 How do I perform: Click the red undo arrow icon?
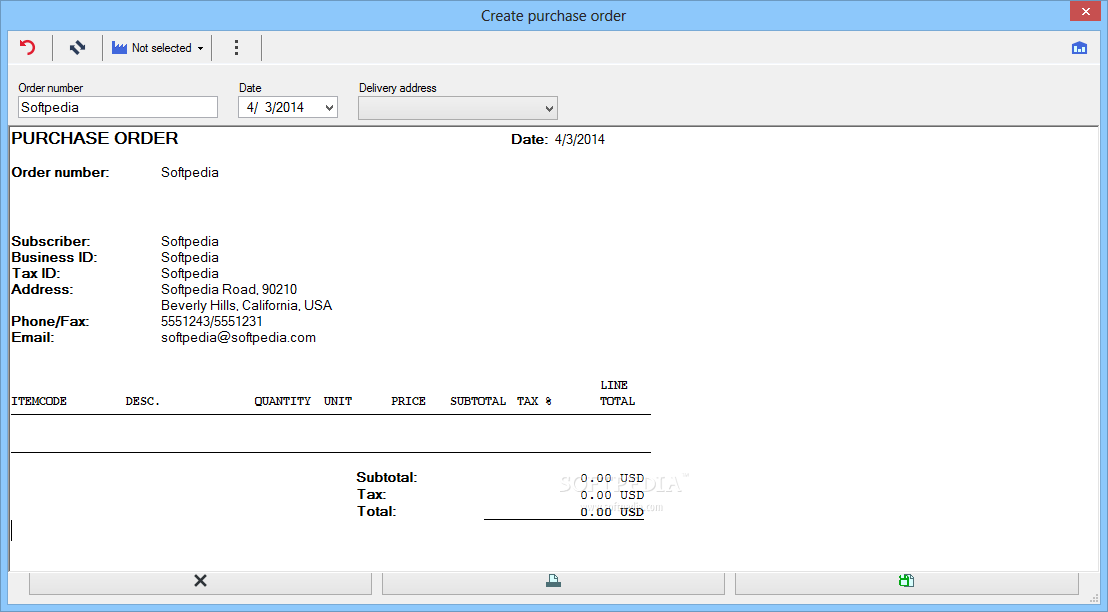click(28, 47)
